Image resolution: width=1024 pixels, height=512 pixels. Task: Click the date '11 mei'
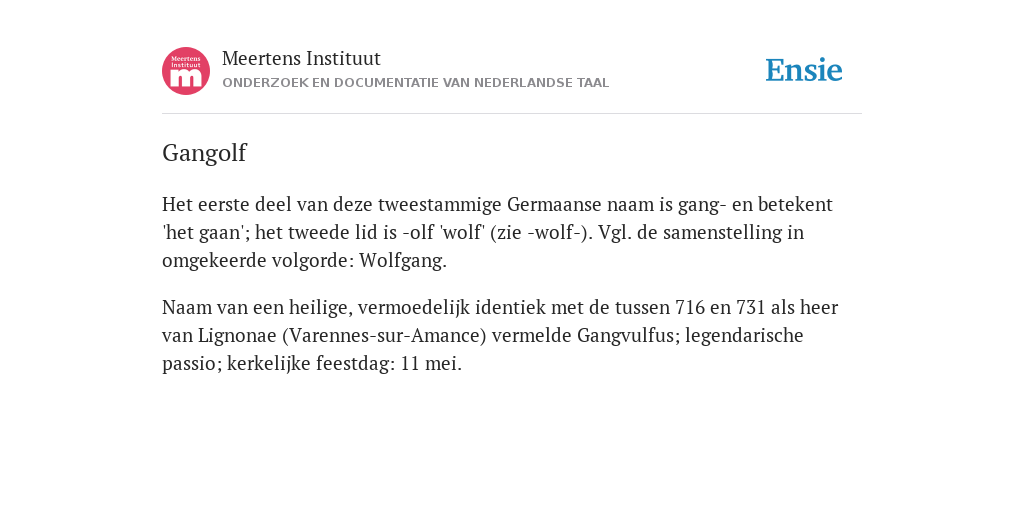coord(430,363)
